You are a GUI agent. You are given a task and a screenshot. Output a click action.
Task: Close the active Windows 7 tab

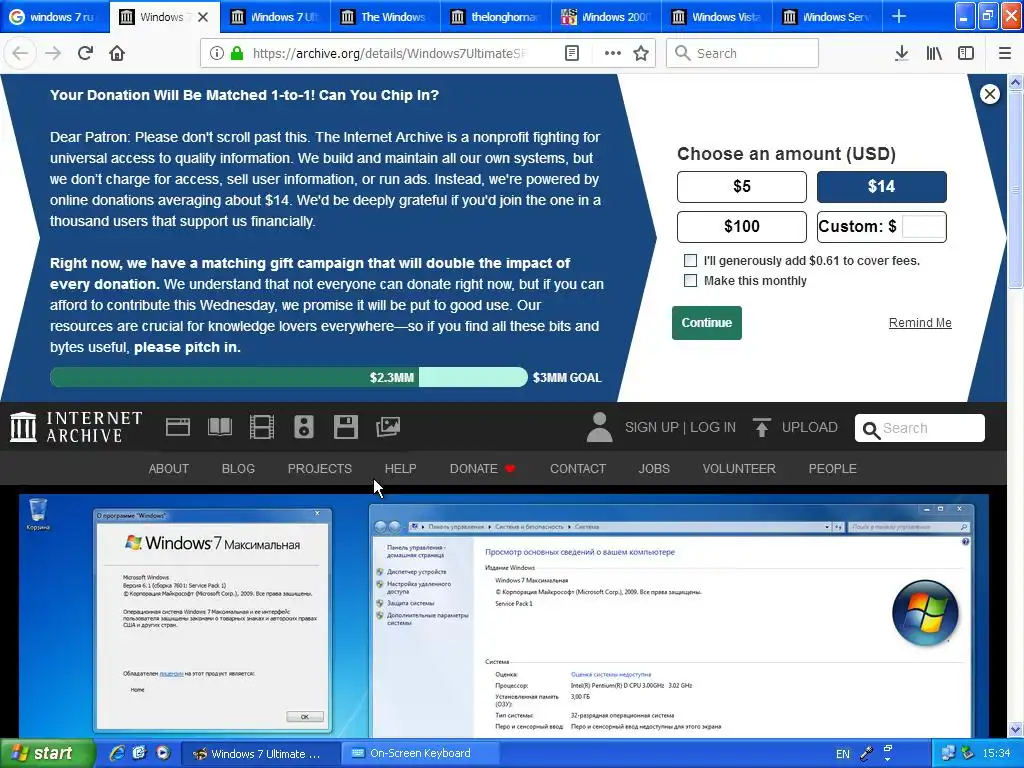tap(203, 17)
